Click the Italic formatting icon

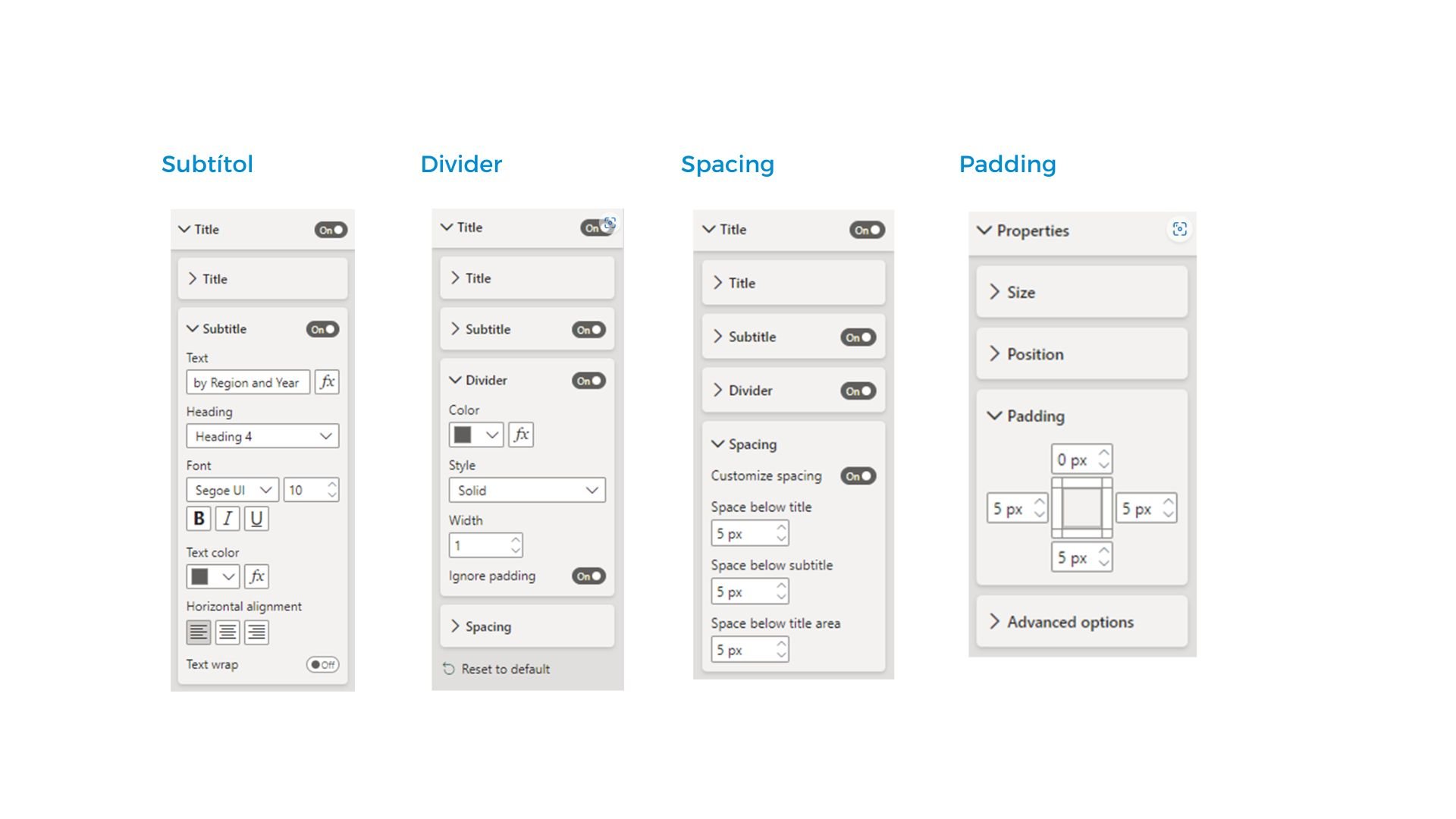(x=227, y=518)
